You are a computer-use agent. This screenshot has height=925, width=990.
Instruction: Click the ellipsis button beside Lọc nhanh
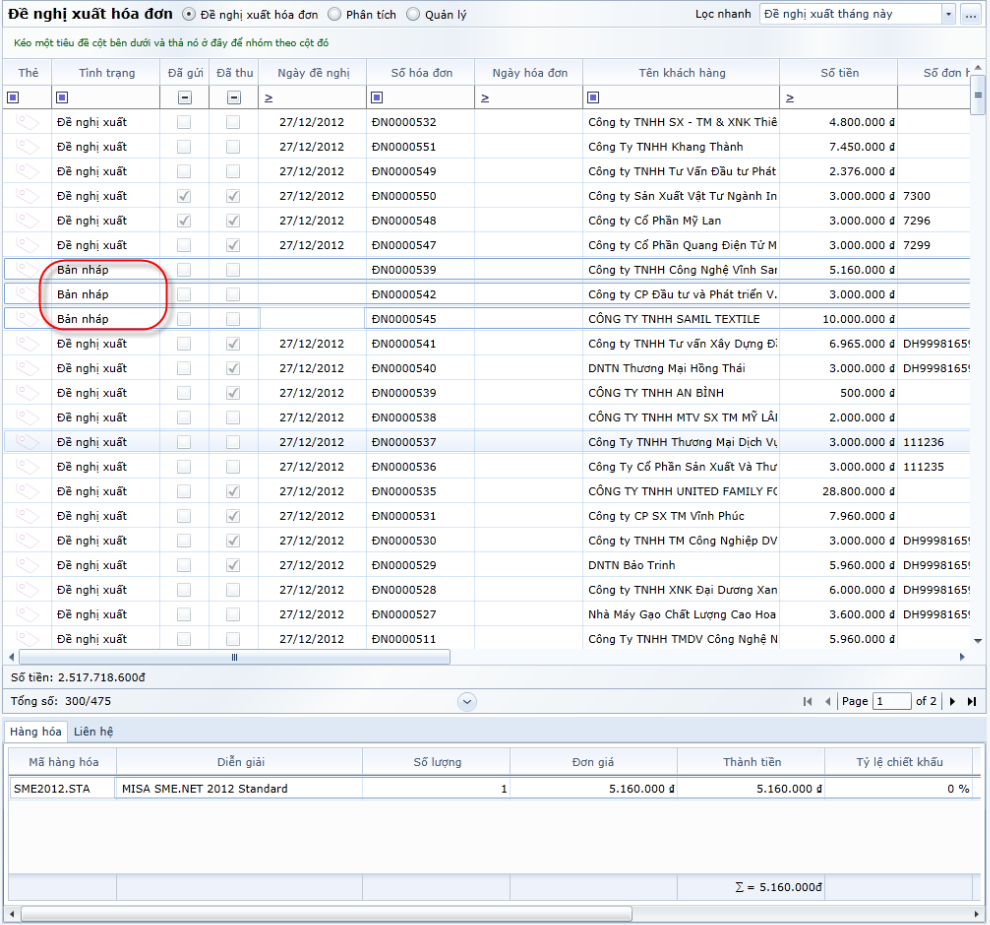click(x=971, y=15)
